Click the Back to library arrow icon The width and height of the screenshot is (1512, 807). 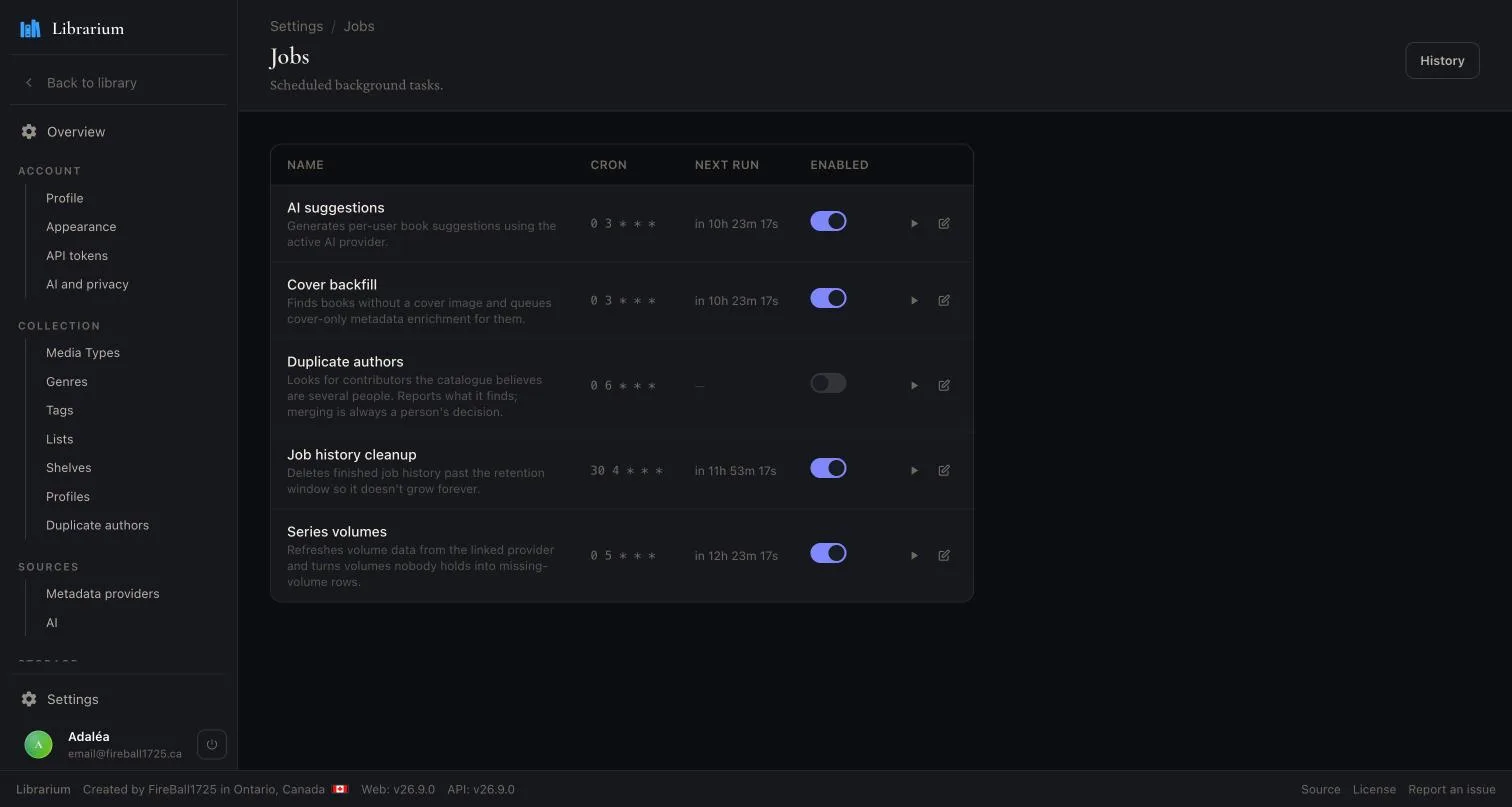tap(29, 83)
